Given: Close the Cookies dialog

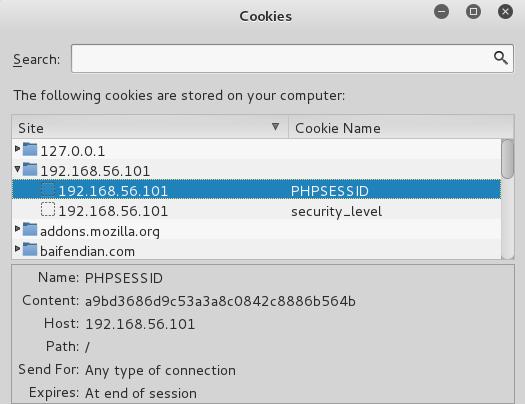Looking at the screenshot, I should (x=505, y=12).
